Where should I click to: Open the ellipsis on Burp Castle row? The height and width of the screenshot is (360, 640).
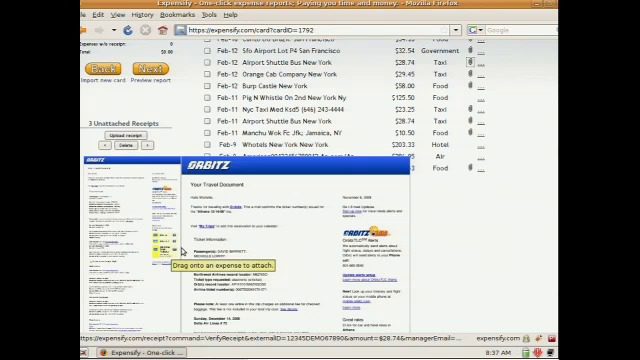[481, 88]
